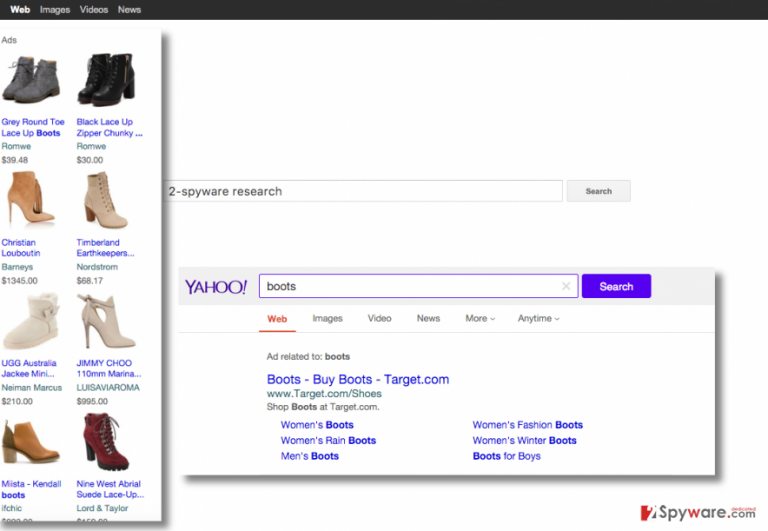Click the grey Search button

coord(599,191)
